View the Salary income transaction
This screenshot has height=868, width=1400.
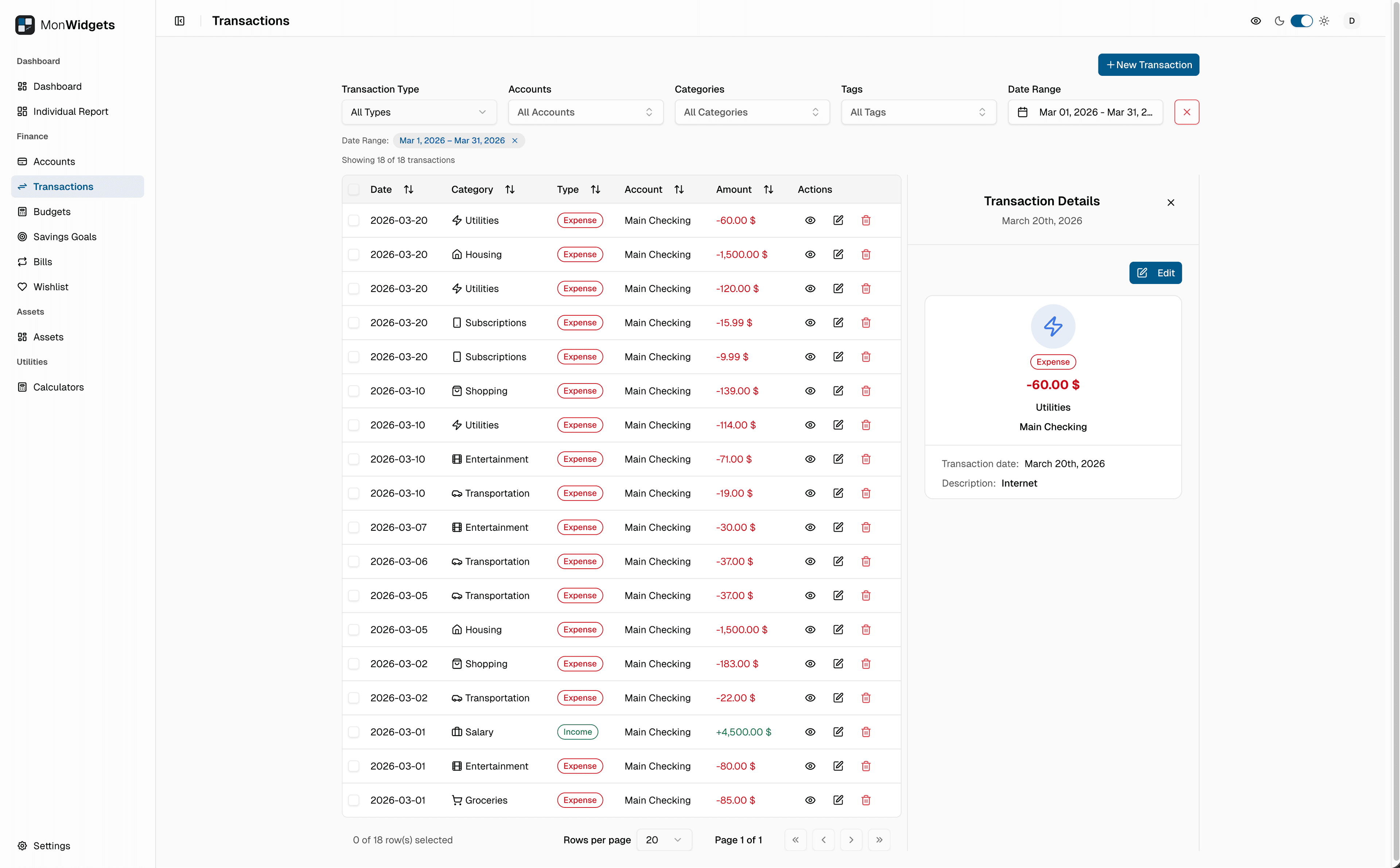[810, 732]
